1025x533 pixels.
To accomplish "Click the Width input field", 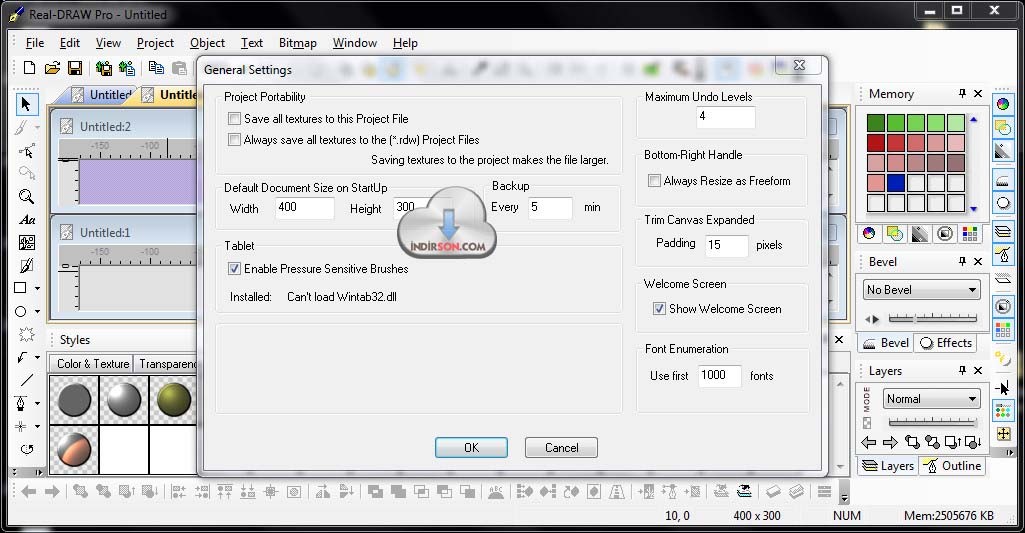I will coord(305,208).
